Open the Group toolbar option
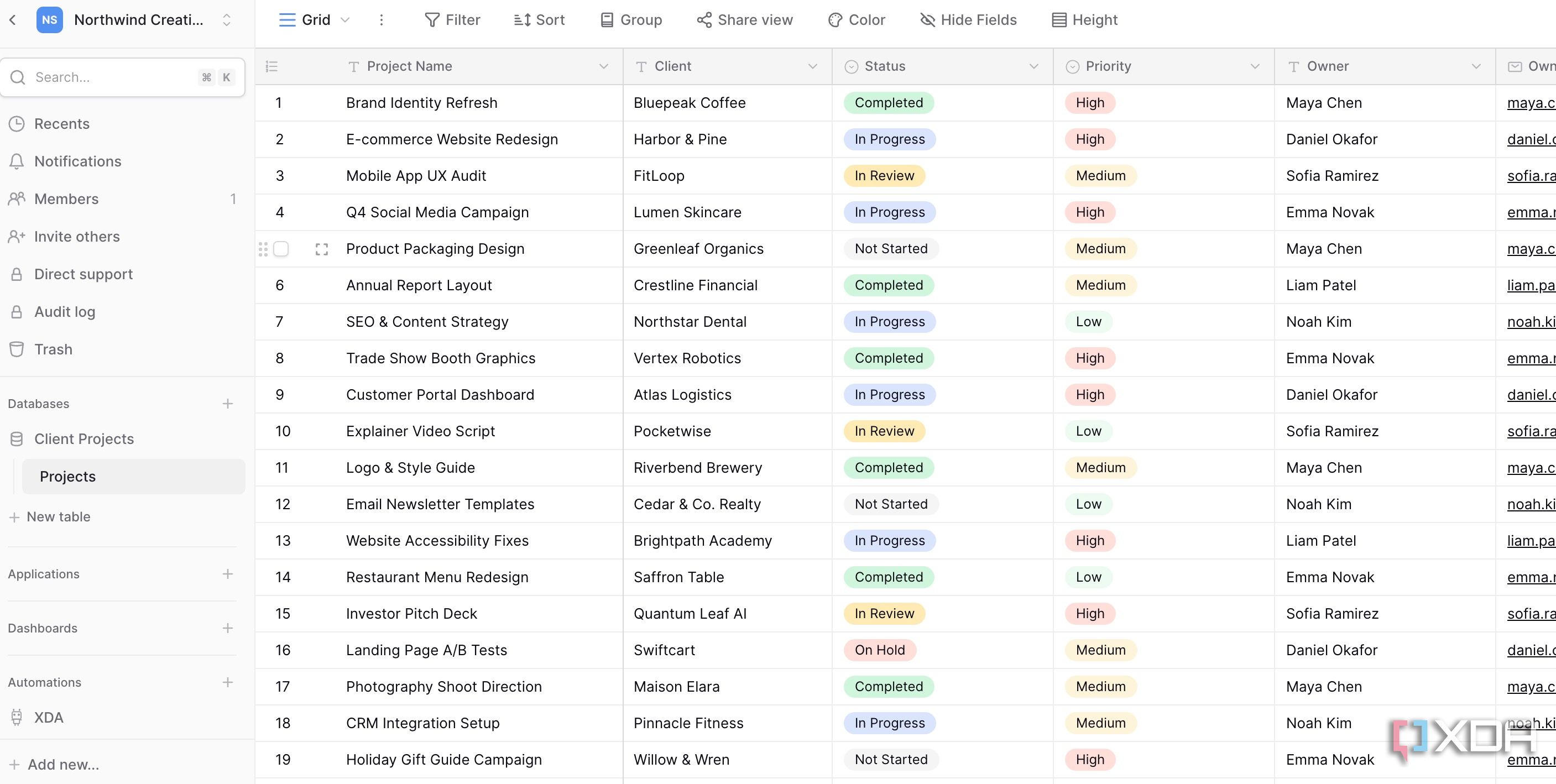Screen dimensions: 1556x784 point(631,20)
